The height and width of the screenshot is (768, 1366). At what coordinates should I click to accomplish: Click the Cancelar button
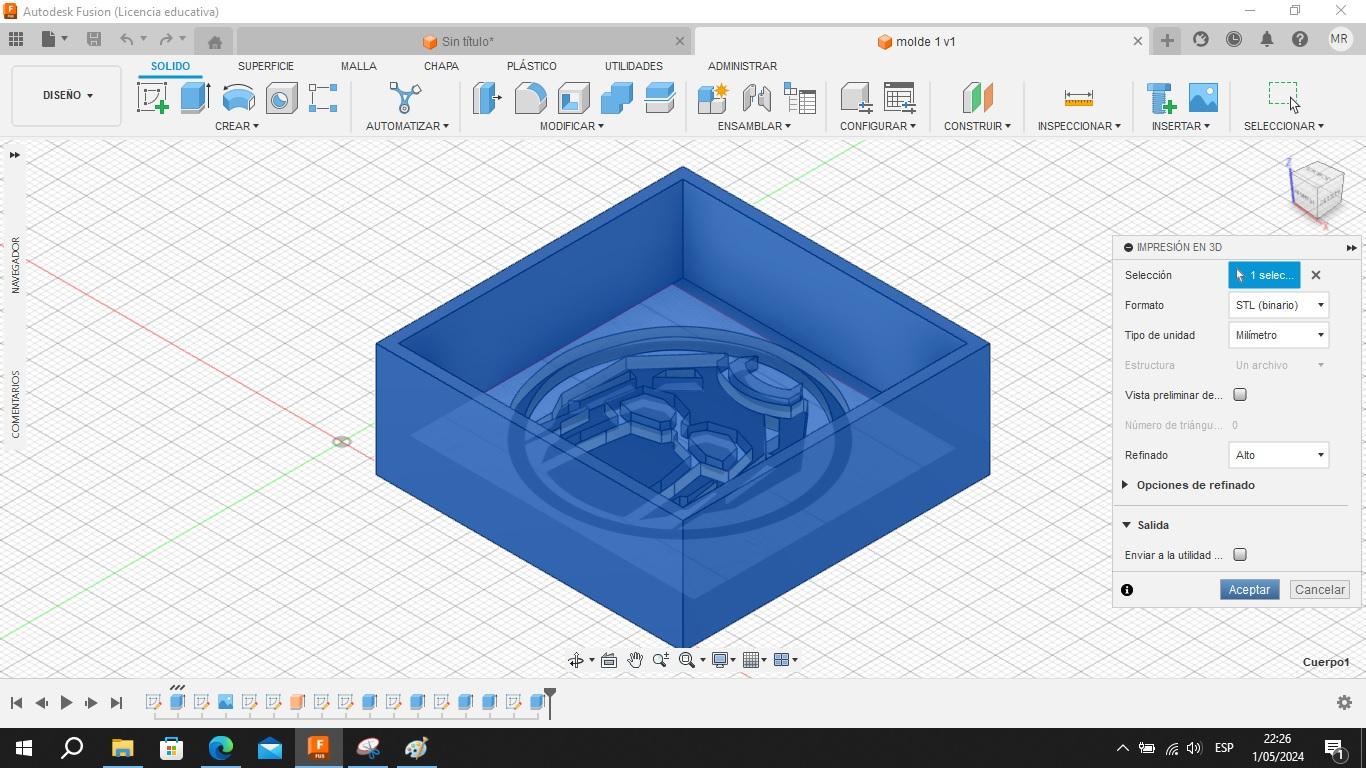(1320, 590)
